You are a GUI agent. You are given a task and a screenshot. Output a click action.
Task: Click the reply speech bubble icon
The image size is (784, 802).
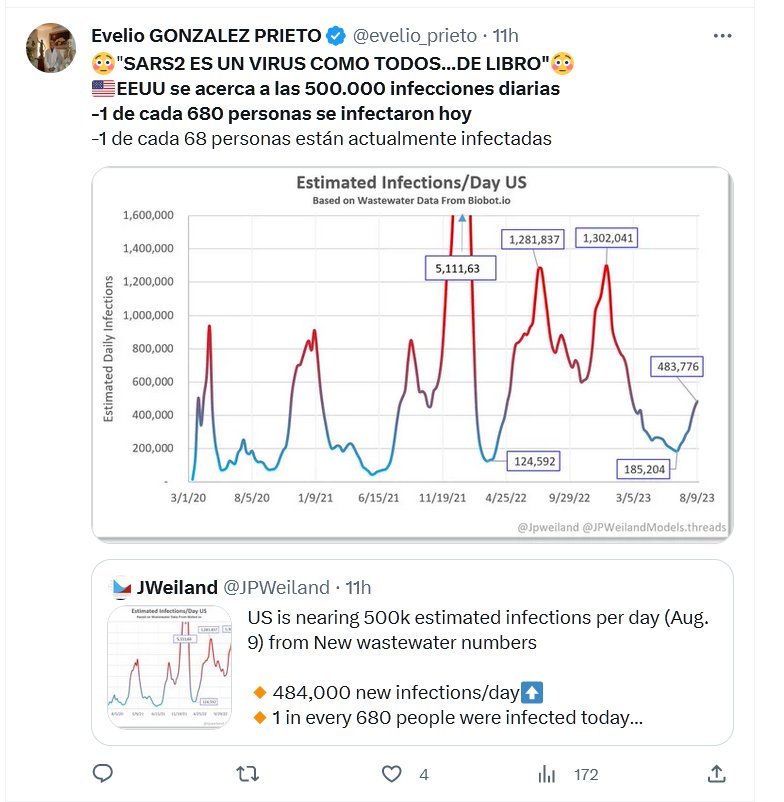pyautogui.click(x=102, y=773)
